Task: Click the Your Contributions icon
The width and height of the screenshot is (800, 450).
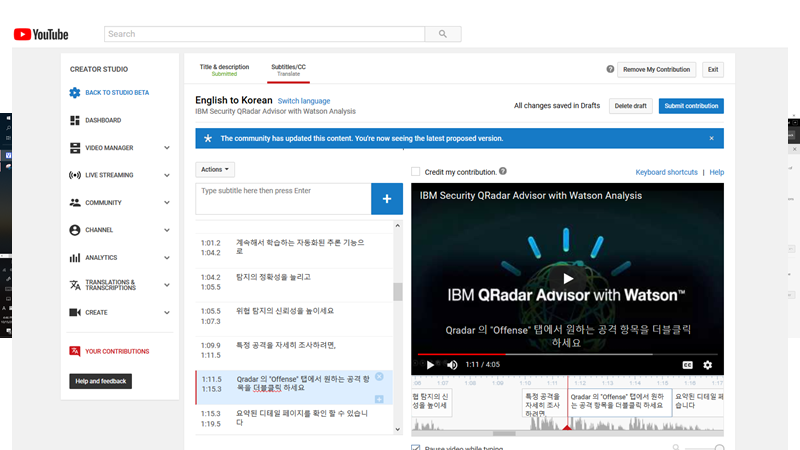Action: coord(75,351)
